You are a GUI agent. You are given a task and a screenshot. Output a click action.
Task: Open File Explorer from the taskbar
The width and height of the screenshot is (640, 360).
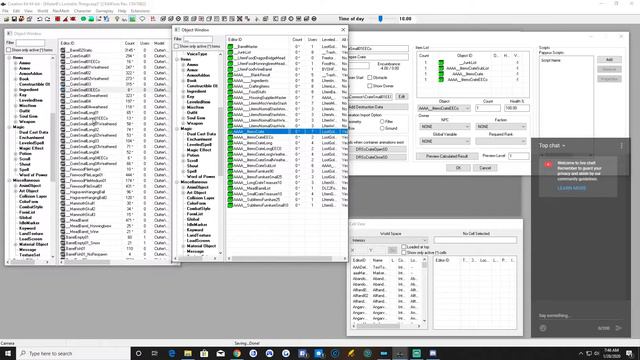click(188, 353)
